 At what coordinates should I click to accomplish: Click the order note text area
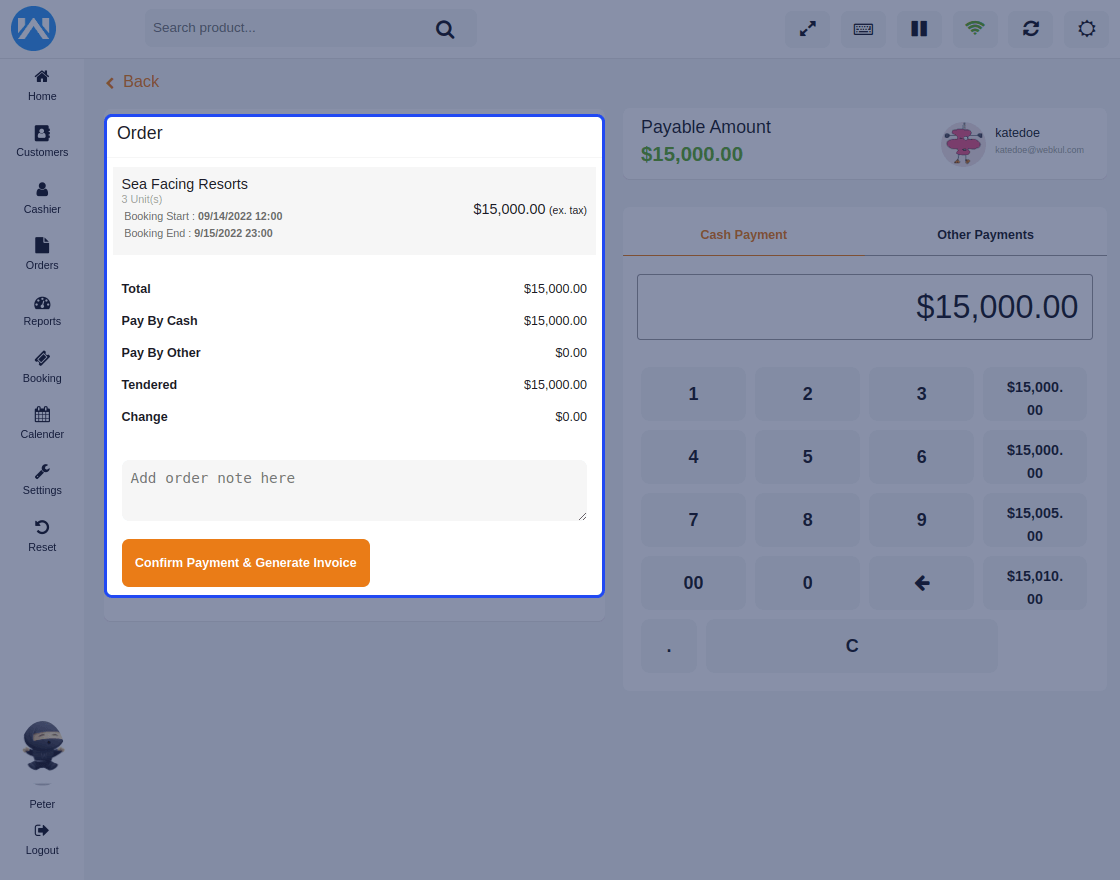coord(354,490)
